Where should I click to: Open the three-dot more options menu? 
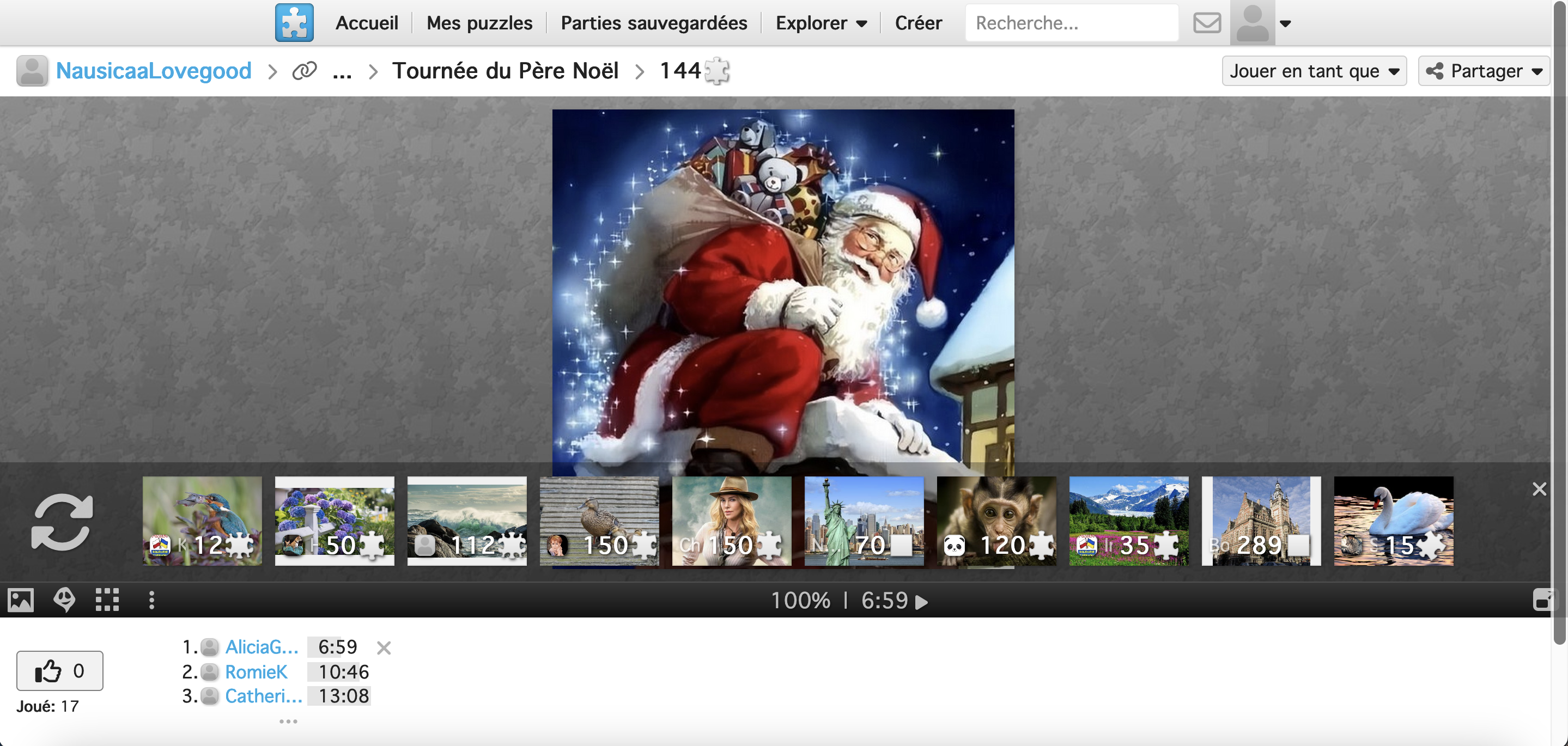coord(151,600)
